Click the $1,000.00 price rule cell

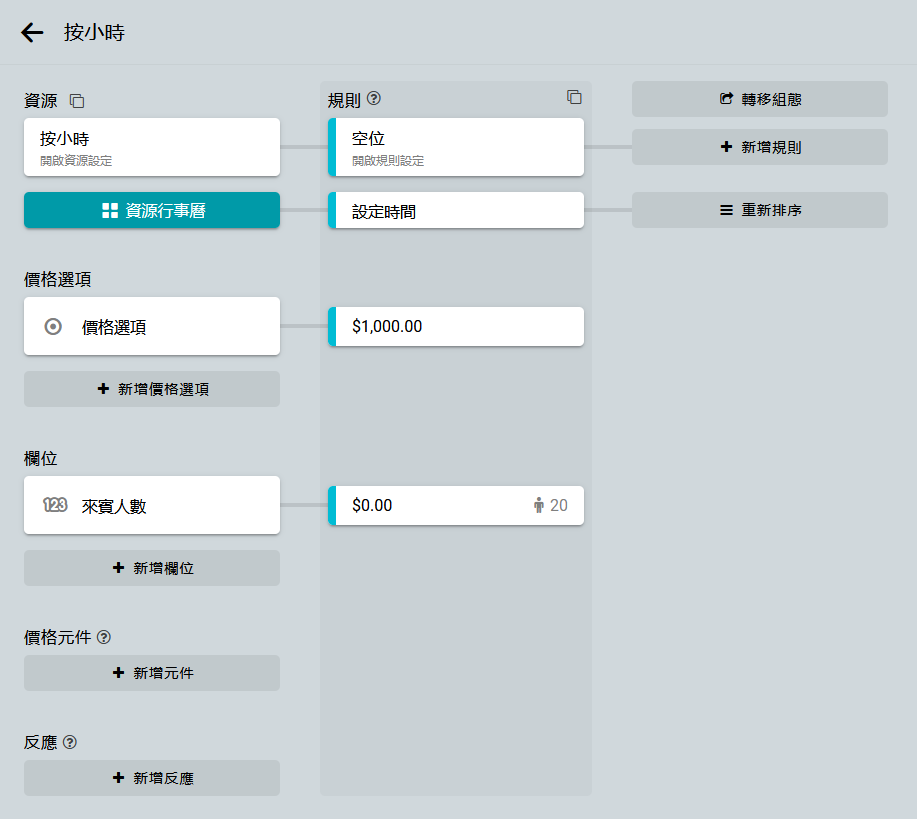[456, 326]
